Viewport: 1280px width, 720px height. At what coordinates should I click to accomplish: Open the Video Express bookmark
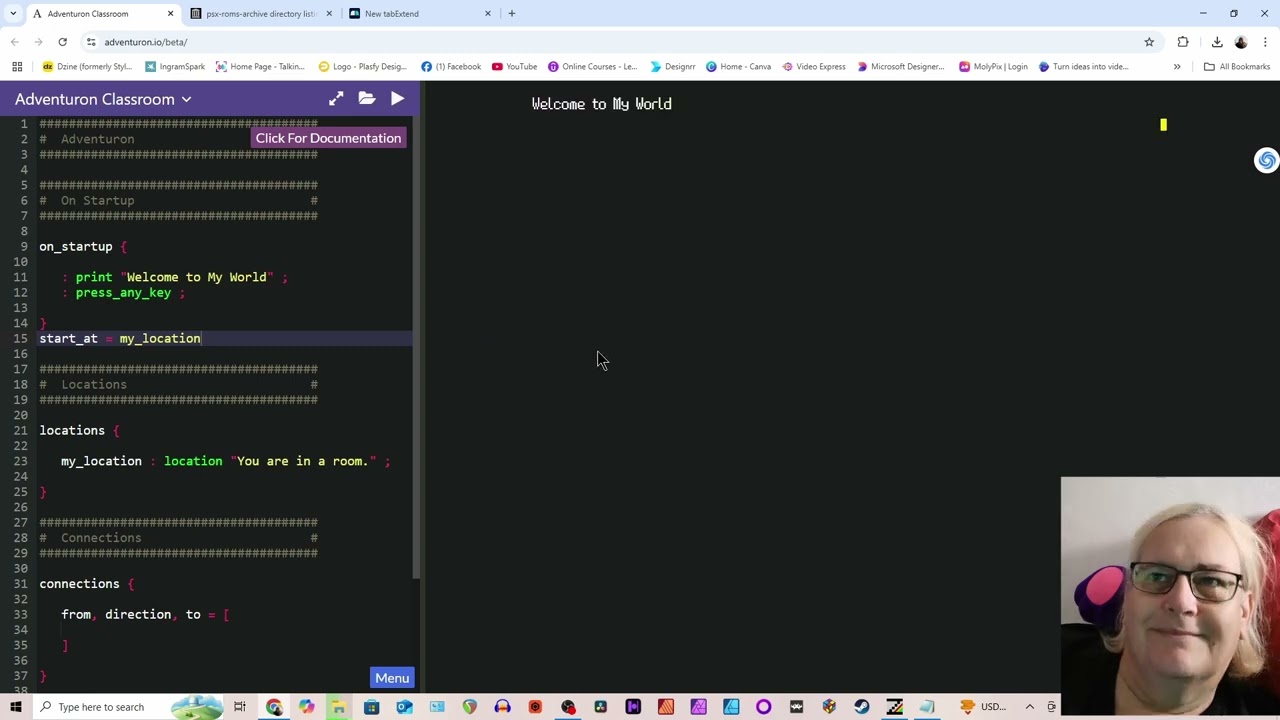814,67
